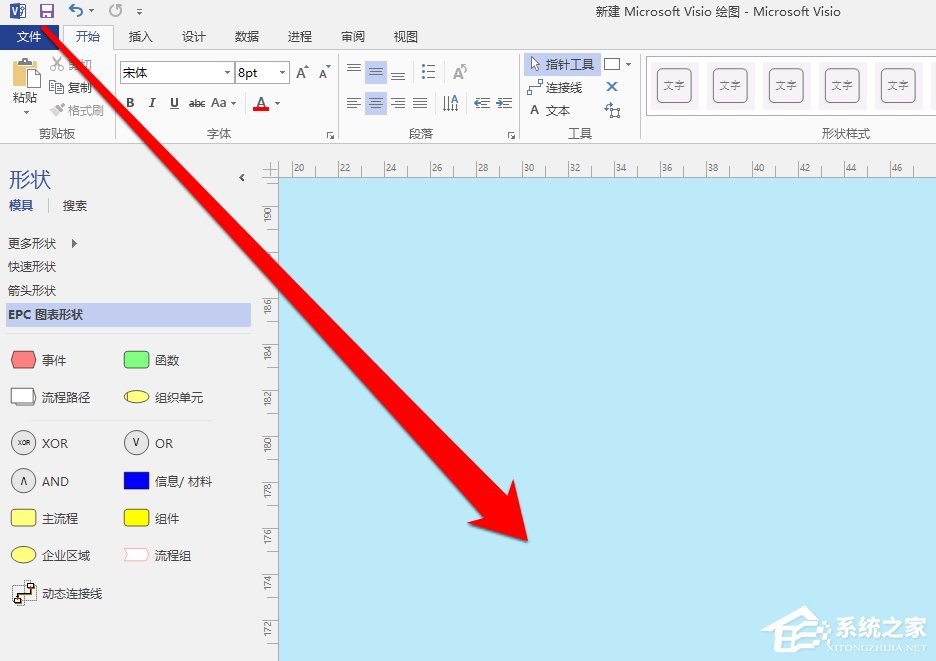
Task: Click the 格式刷 (Format Painter) icon
Action: [77, 110]
